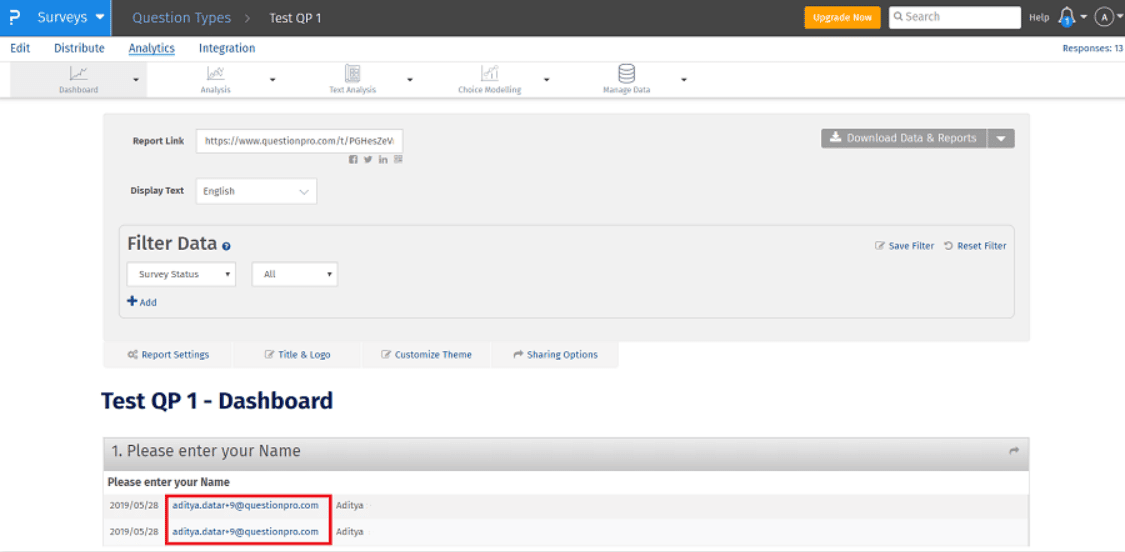Expand Download Data & Reports arrow
The width and height of the screenshot is (1125, 552).
[1001, 139]
